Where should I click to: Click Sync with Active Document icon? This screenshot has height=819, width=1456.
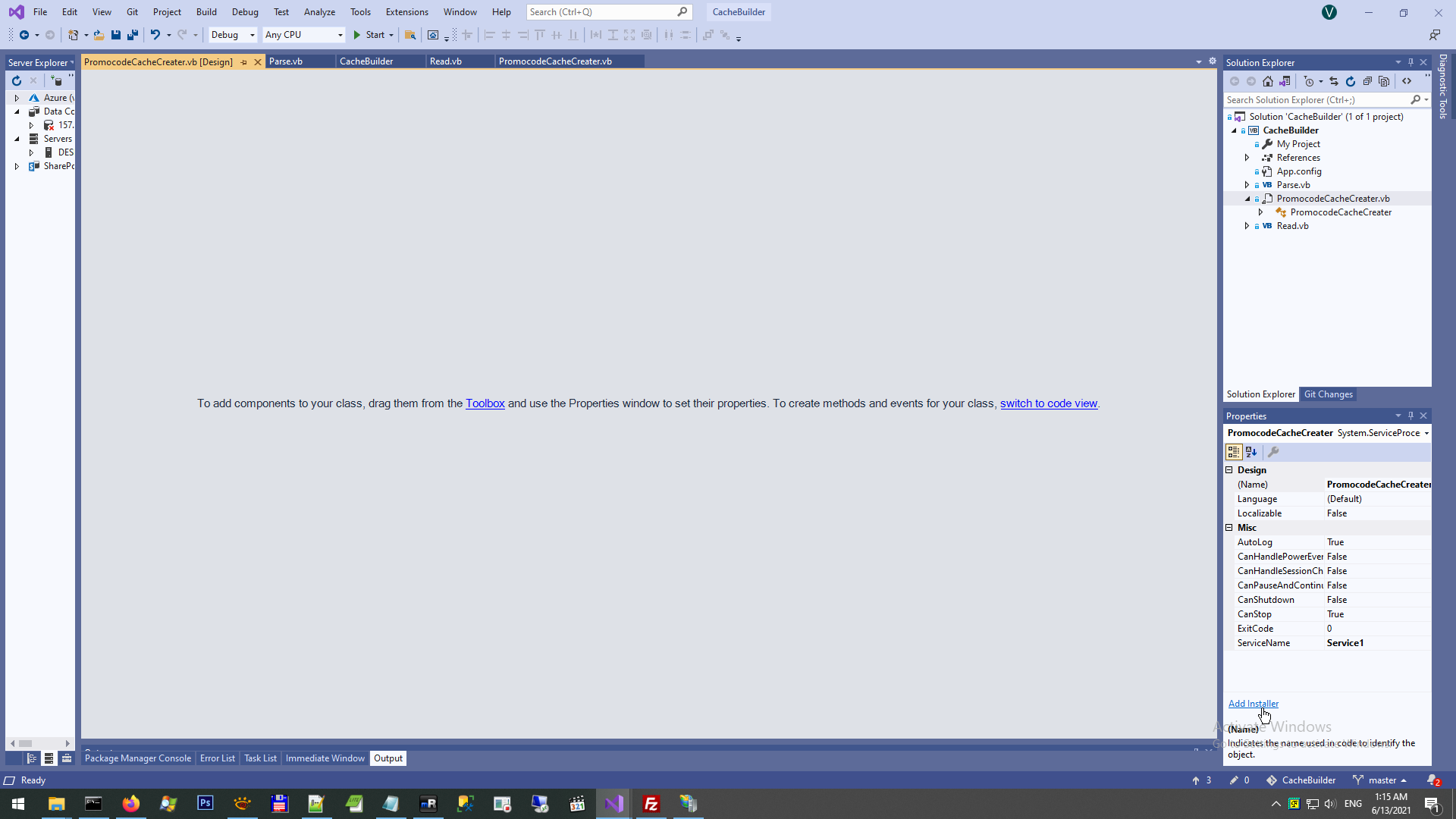click(1334, 81)
